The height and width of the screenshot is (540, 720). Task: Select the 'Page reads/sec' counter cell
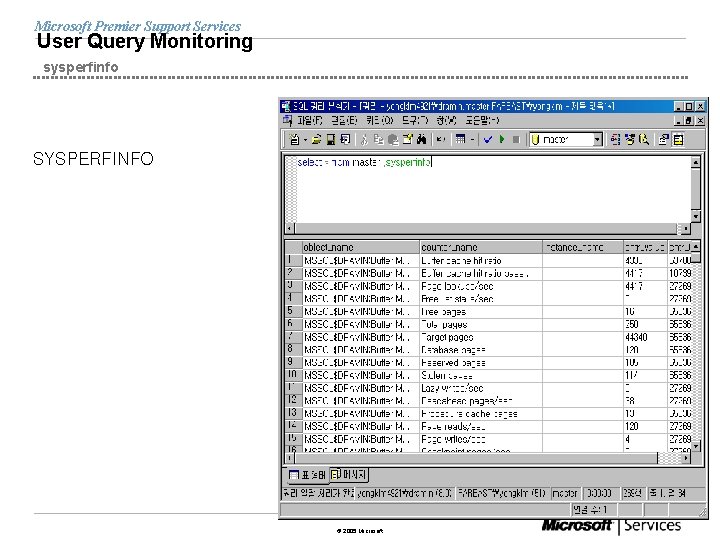point(481,427)
